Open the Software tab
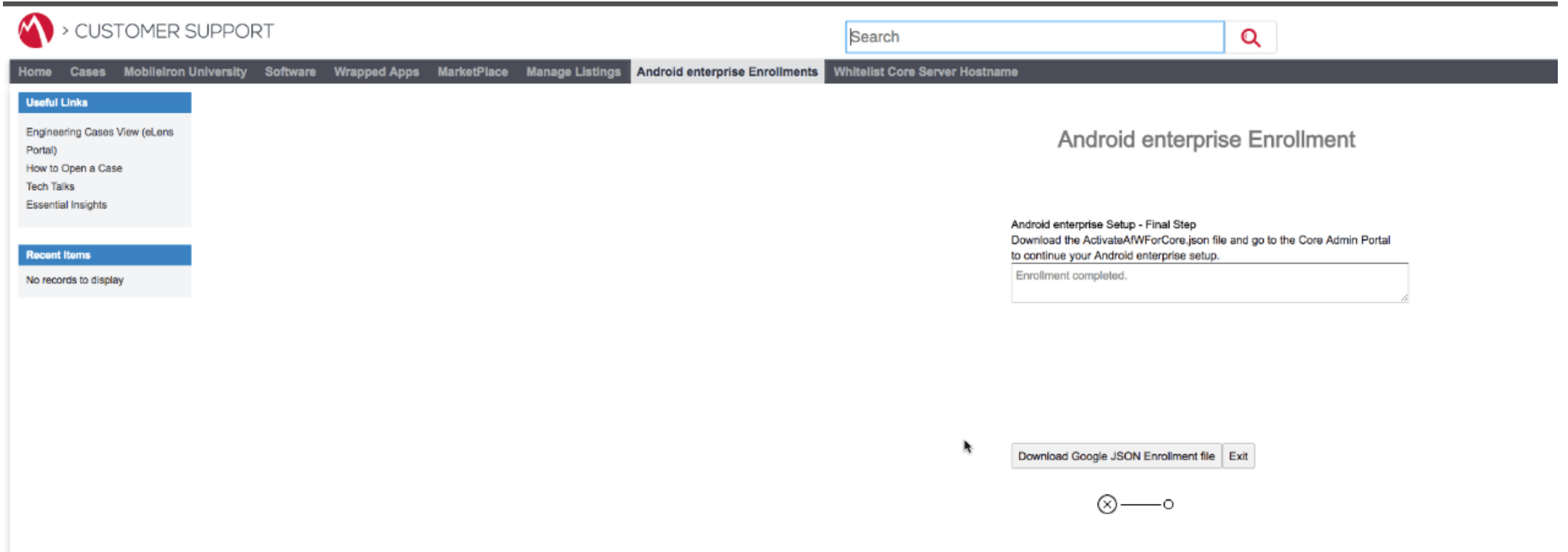 [x=290, y=71]
